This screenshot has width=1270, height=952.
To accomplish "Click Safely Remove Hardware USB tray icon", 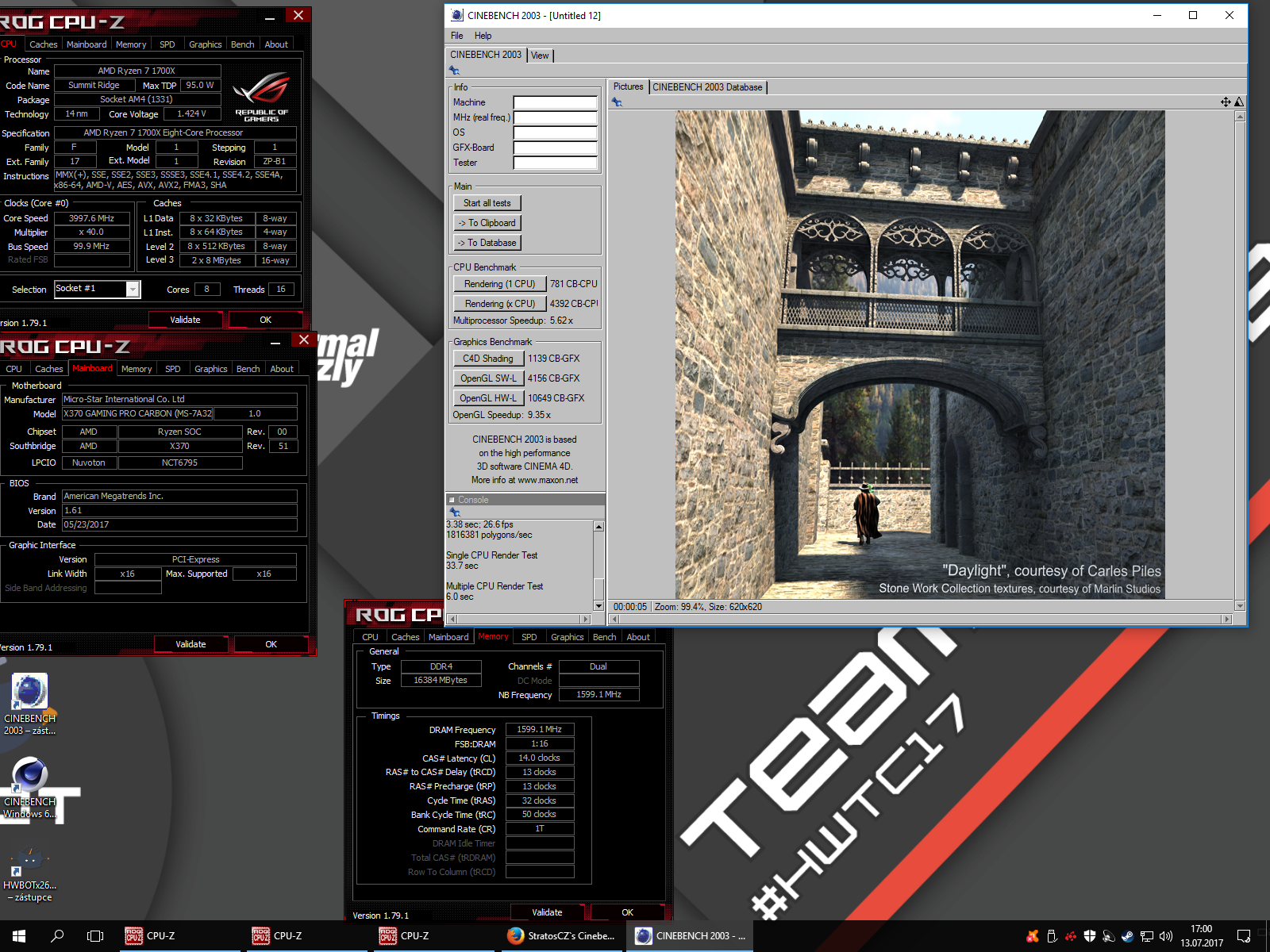I will [1052, 936].
